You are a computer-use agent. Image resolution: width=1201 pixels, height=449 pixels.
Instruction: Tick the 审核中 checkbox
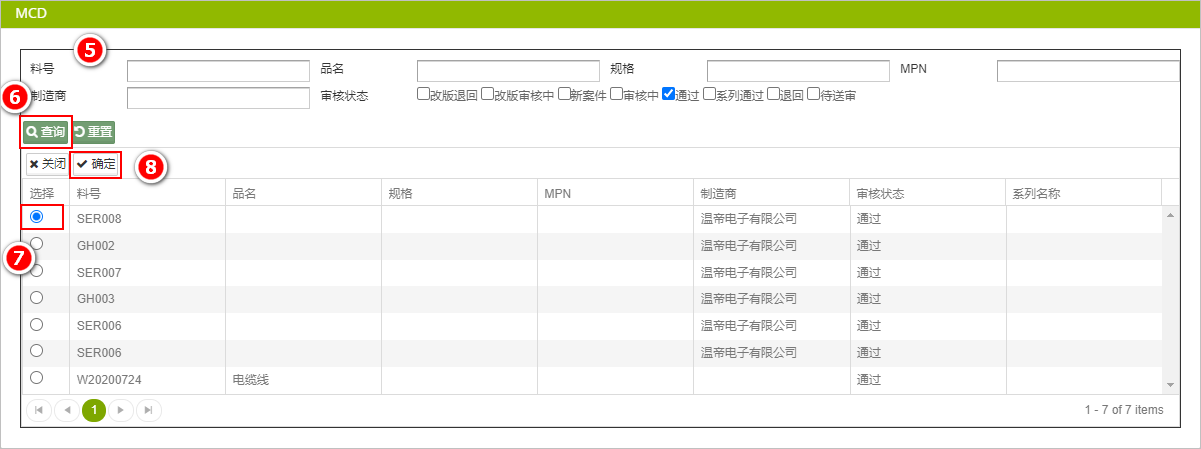pyautogui.click(x=616, y=95)
